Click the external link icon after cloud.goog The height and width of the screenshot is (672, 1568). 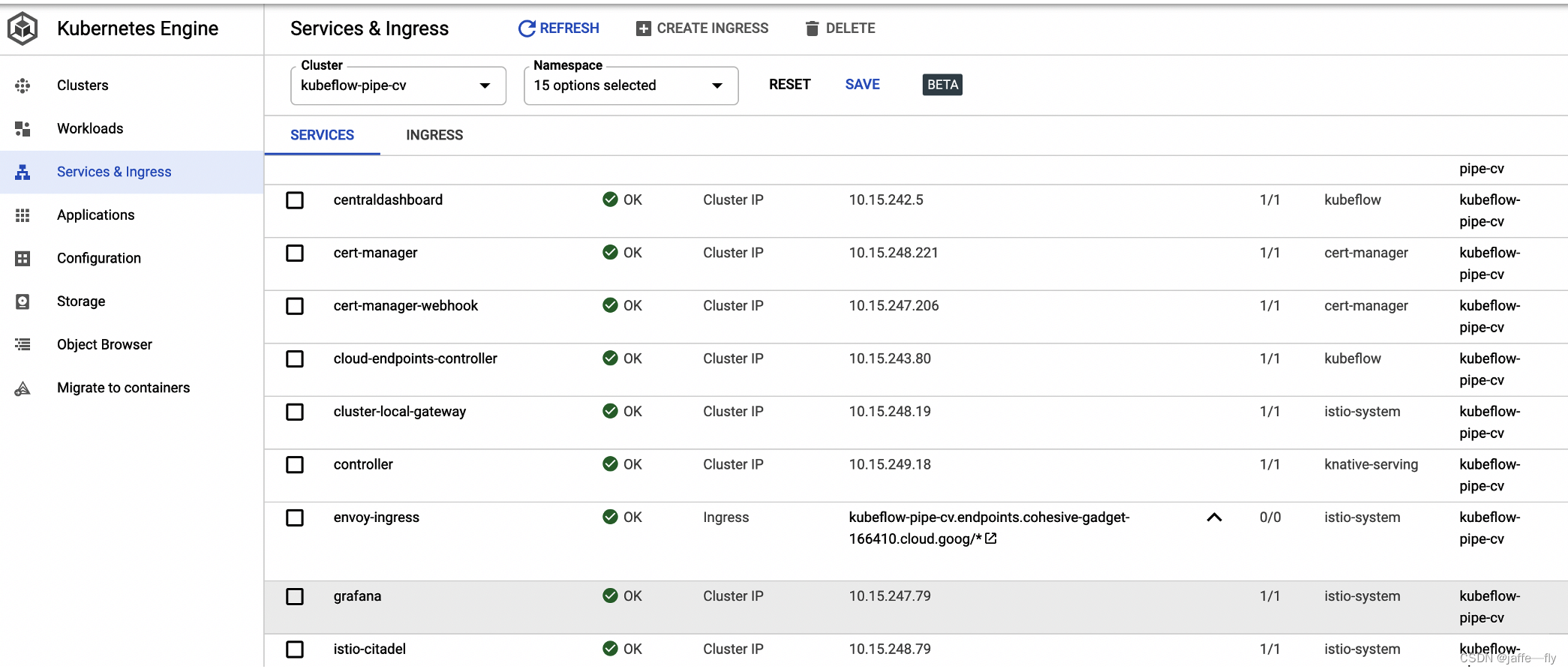click(990, 538)
